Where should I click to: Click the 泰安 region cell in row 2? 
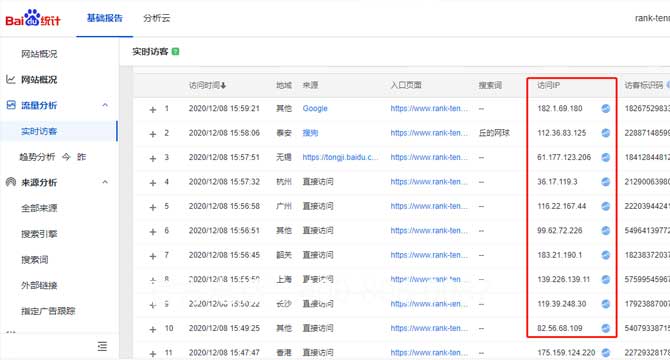pos(284,133)
